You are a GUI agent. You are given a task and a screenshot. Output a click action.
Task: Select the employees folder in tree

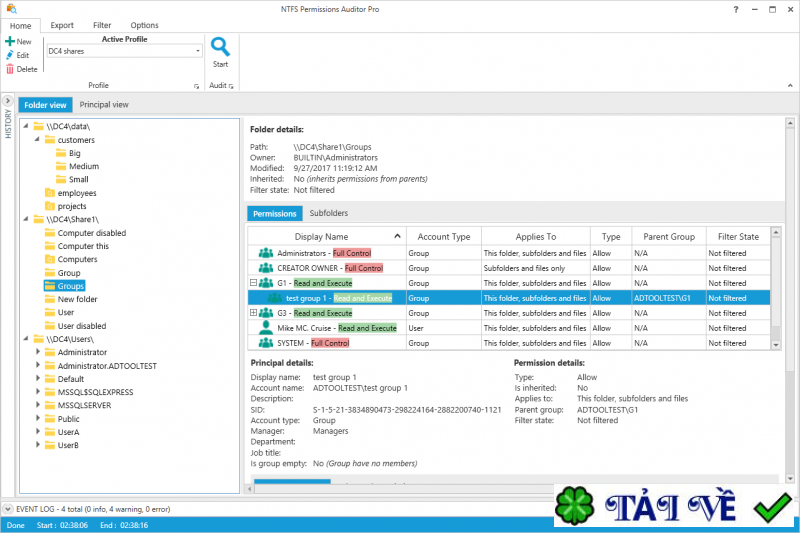click(x=77, y=193)
